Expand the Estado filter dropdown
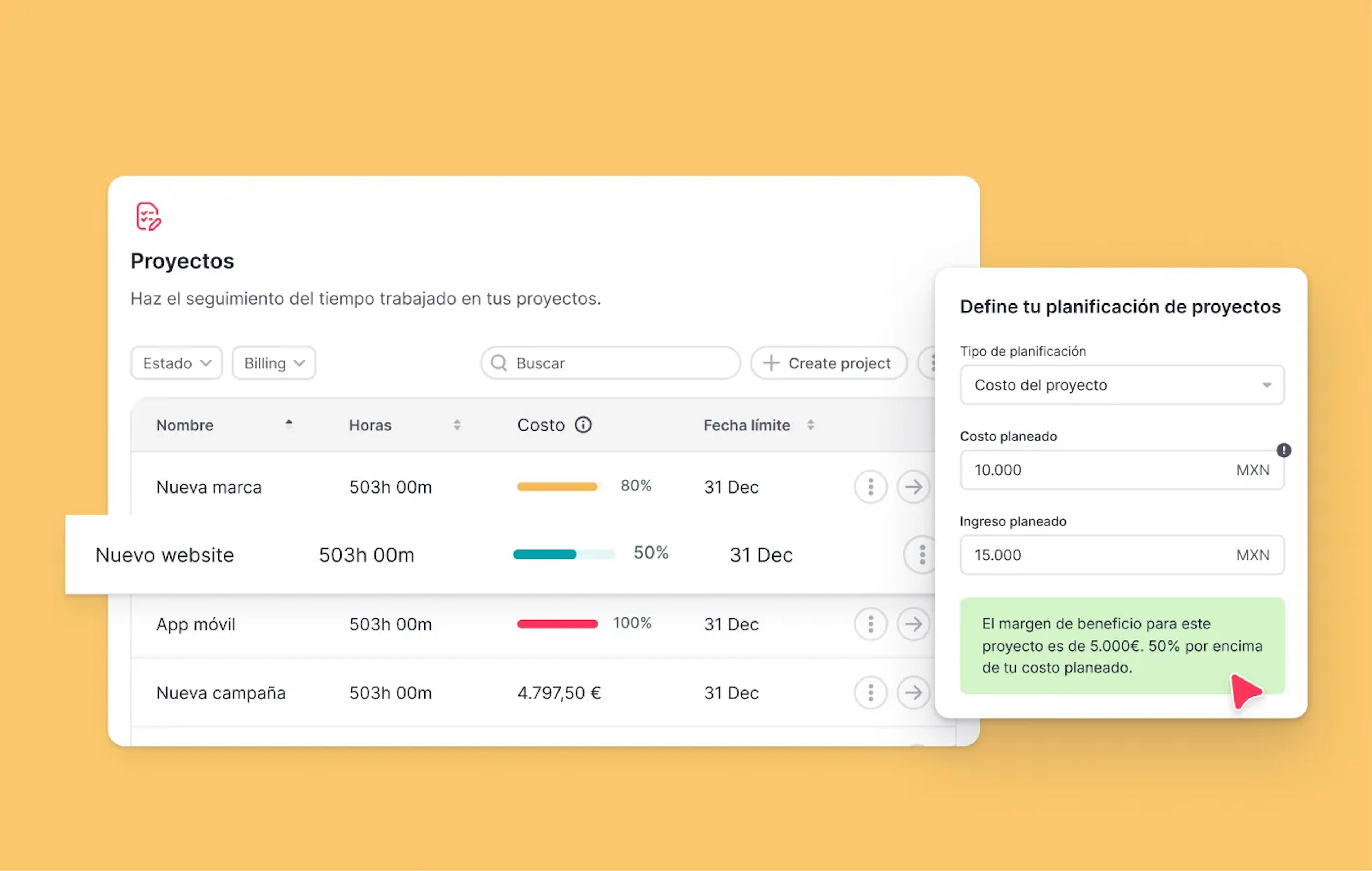This screenshot has height=871, width=1372. (x=177, y=363)
